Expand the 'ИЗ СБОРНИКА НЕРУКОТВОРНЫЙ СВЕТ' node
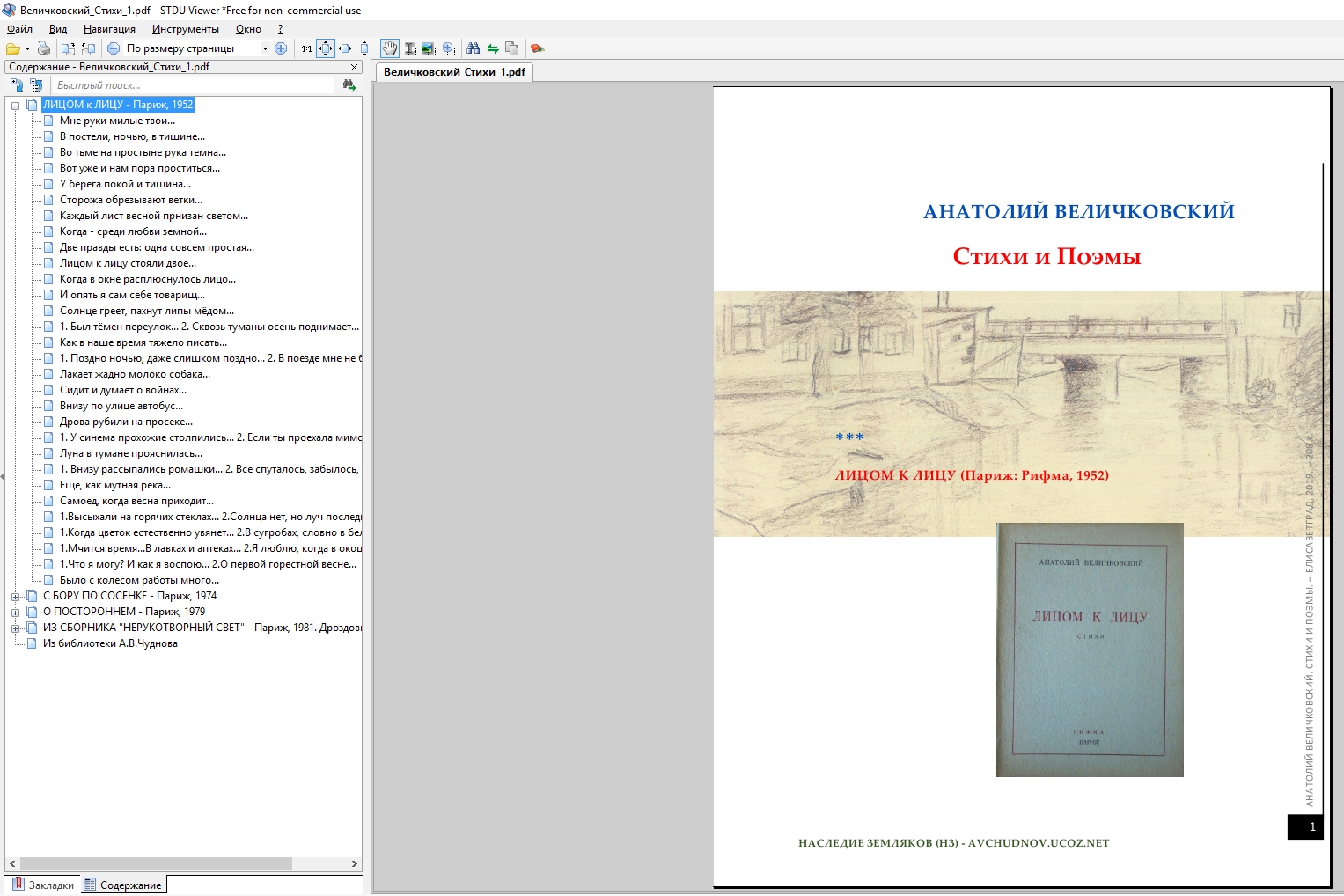 (16, 628)
